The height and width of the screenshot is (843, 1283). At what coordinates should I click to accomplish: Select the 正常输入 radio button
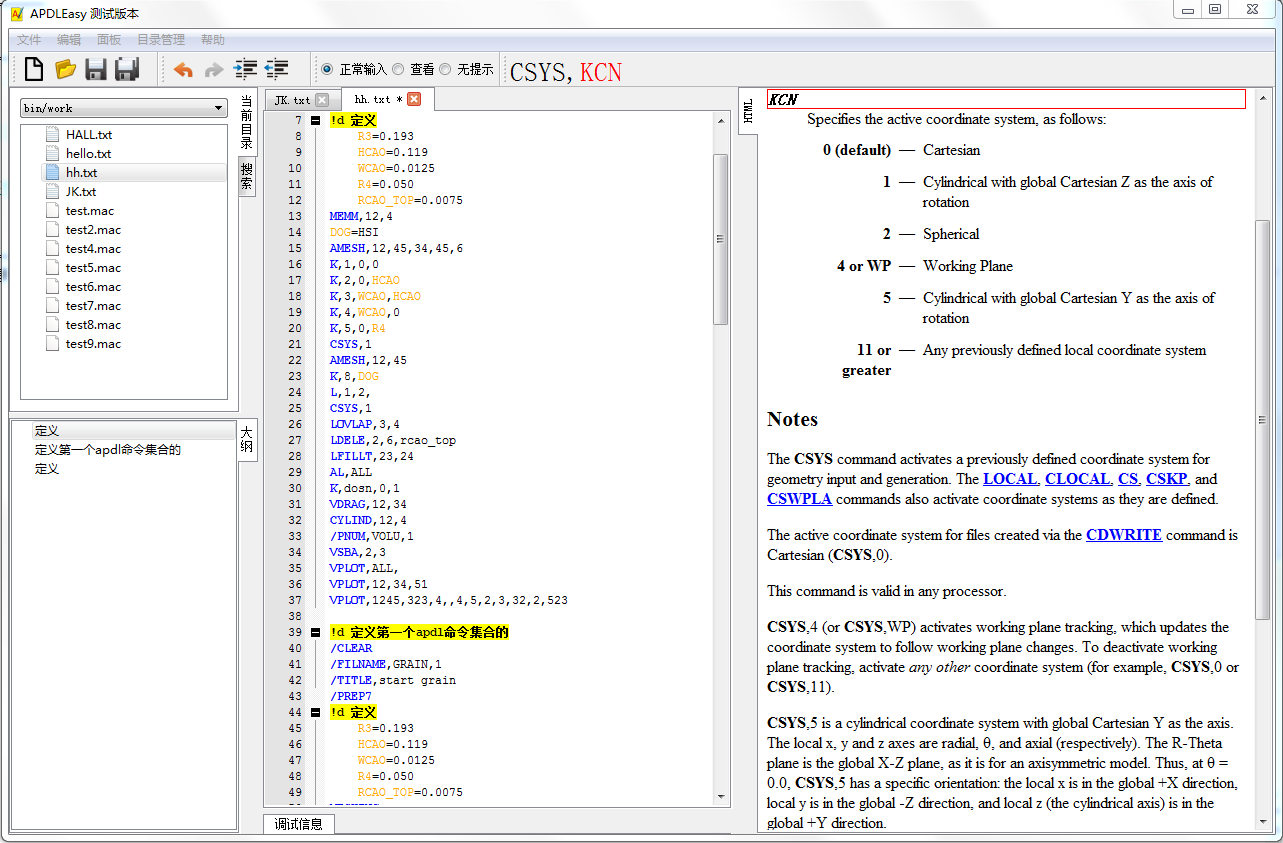(x=326, y=69)
